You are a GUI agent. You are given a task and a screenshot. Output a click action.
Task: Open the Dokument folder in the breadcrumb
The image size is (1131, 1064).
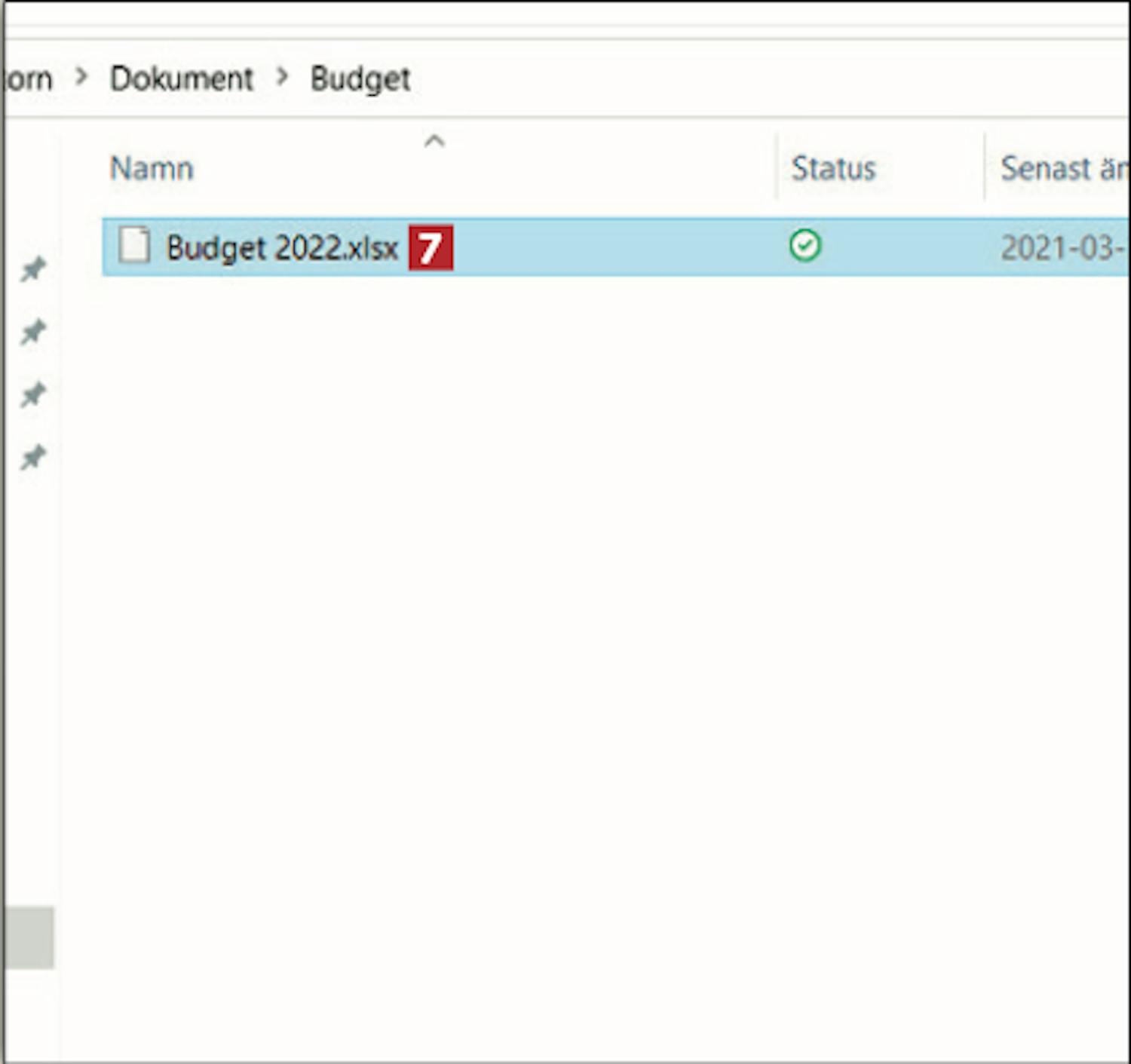click(182, 78)
